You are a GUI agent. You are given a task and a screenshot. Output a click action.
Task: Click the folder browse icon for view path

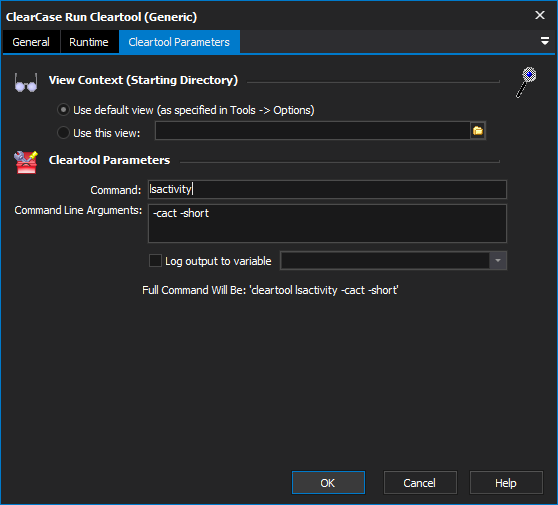pos(478,131)
